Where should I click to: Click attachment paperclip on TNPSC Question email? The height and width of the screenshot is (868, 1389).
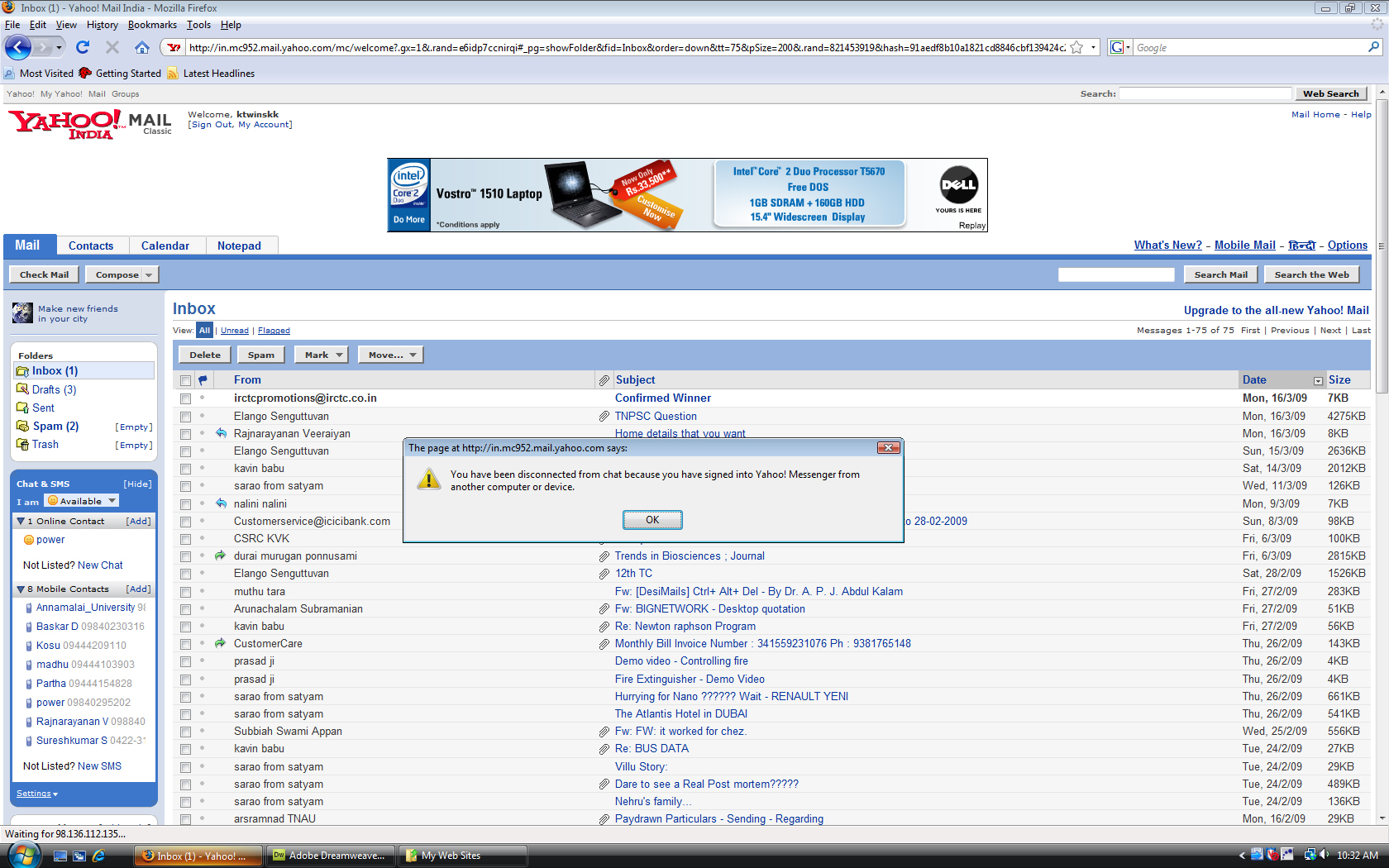click(604, 417)
